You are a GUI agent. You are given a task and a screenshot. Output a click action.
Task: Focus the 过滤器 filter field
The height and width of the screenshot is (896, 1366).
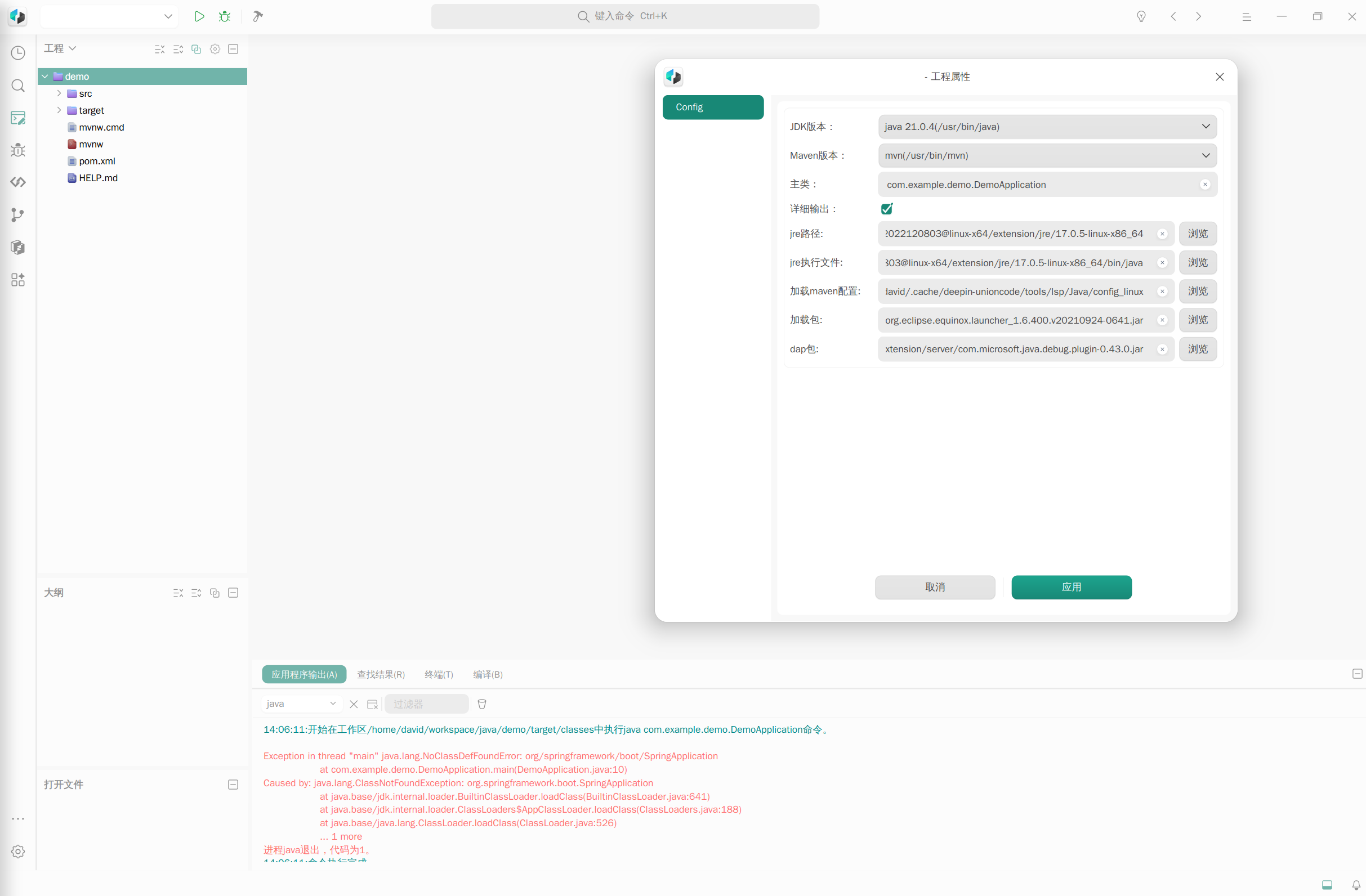tap(427, 704)
